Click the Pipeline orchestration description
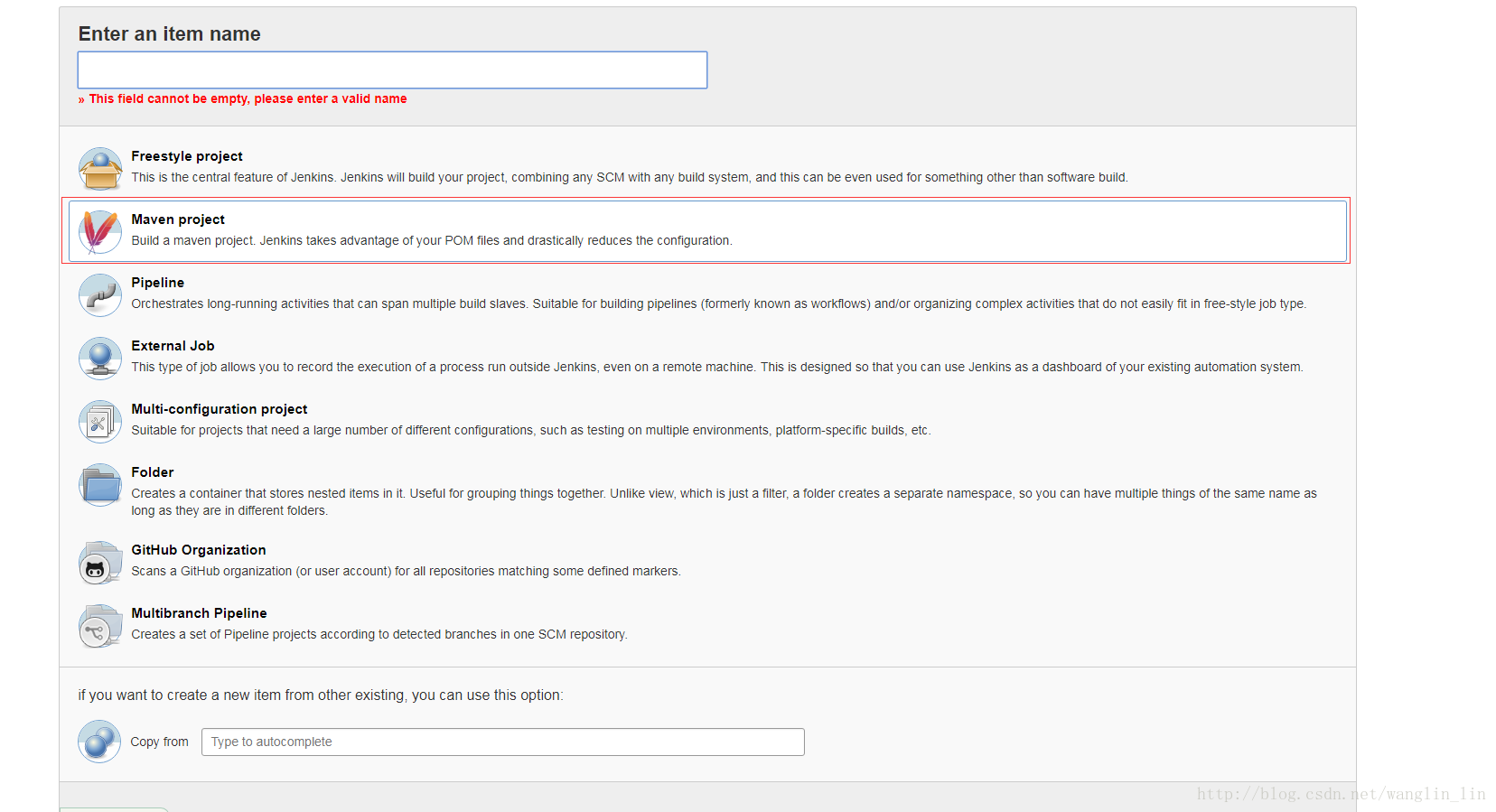1496x812 pixels. pyautogui.click(x=719, y=303)
